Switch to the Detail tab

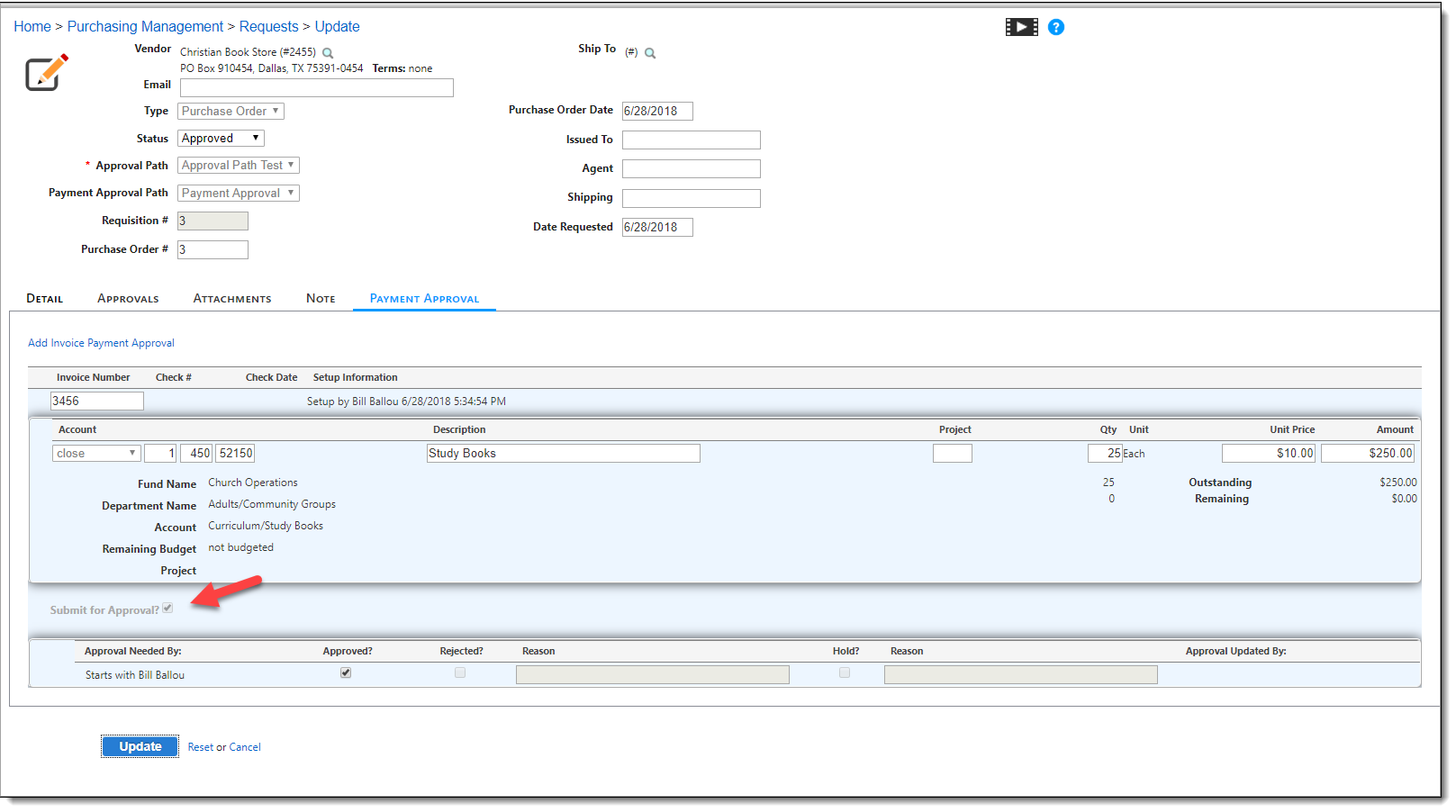pyautogui.click(x=45, y=299)
